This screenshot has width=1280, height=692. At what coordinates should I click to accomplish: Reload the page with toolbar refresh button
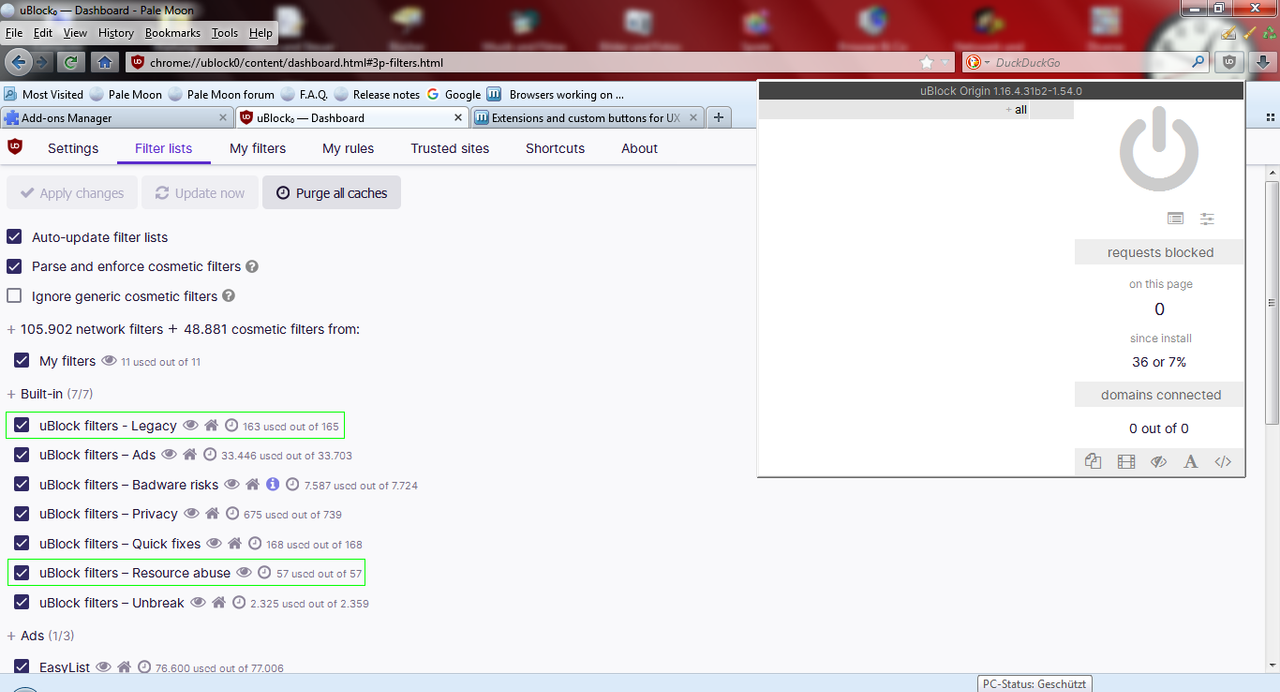pos(71,62)
